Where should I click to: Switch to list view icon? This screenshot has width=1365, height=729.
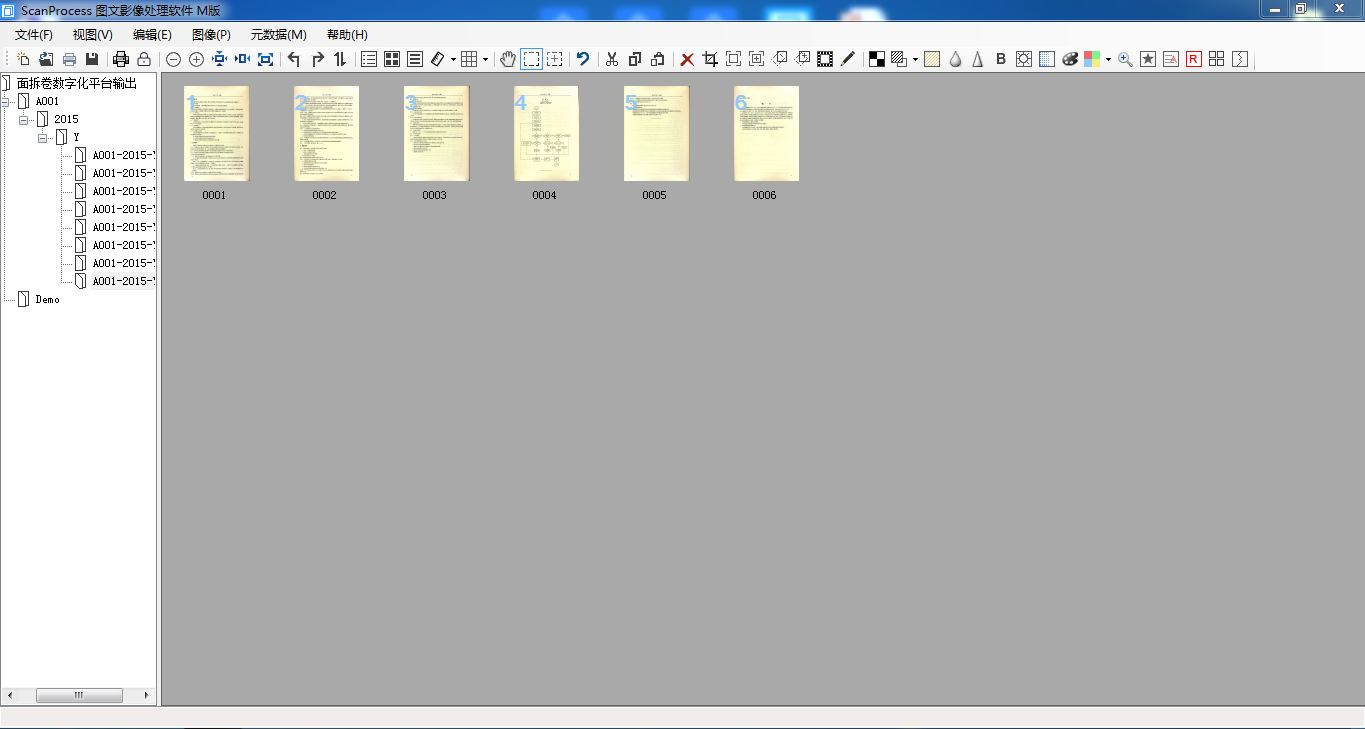click(369, 59)
